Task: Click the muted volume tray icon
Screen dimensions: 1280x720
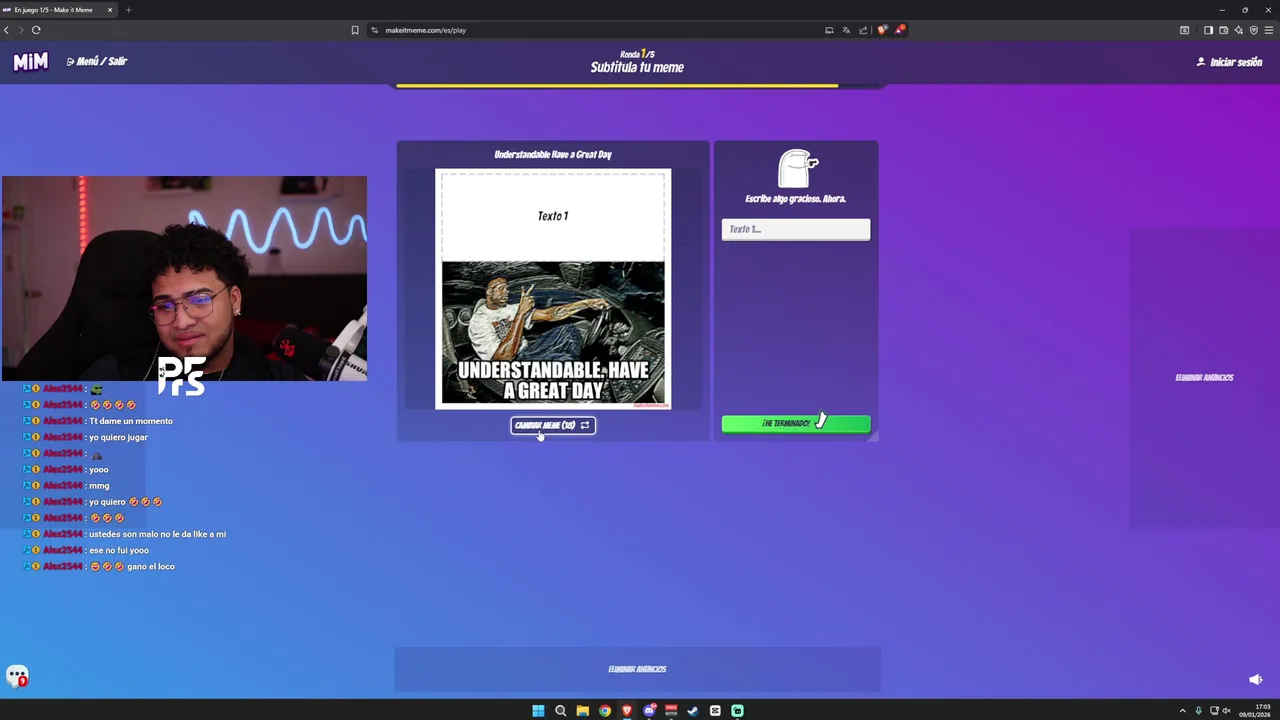Action: tap(1227, 711)
